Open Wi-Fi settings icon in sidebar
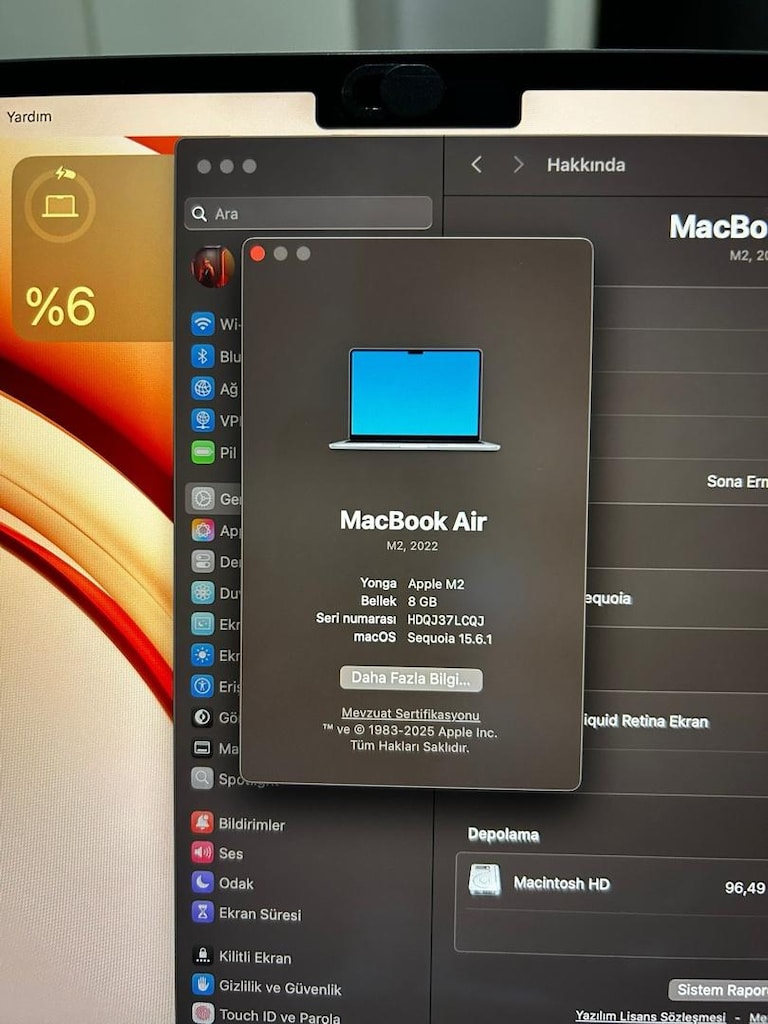This screenshot has height=1024, width=768. tap(202, 324)
